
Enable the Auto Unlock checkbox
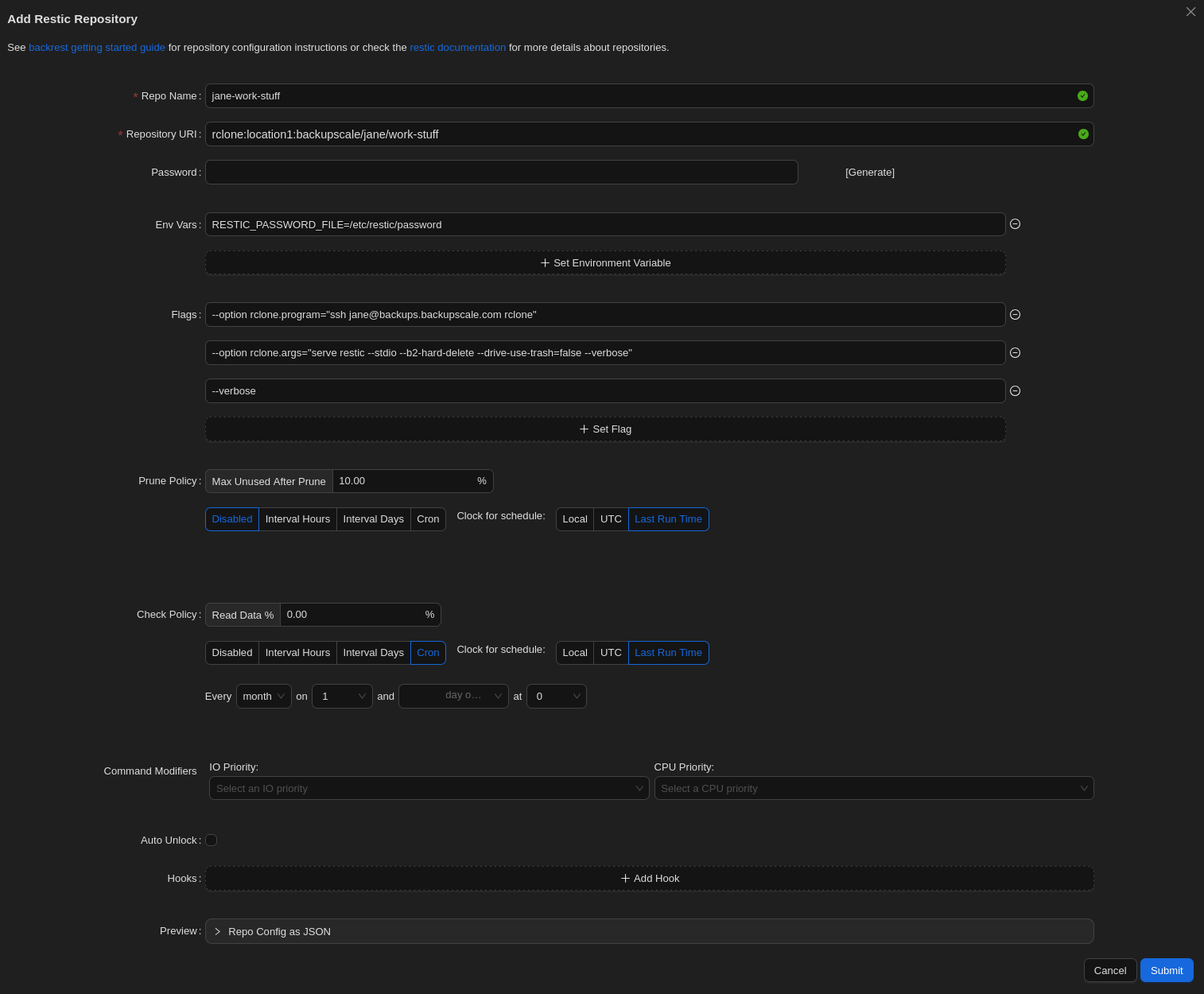[x=211, y=840]
